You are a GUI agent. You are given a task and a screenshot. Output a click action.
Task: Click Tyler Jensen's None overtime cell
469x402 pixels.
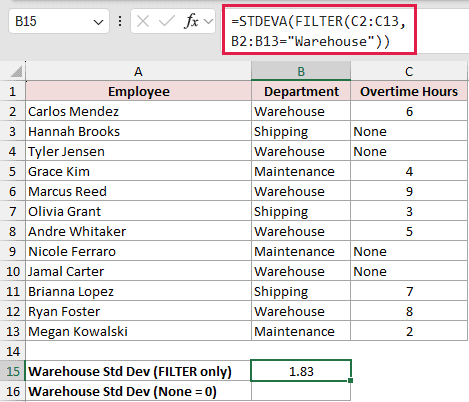point(409,151)
